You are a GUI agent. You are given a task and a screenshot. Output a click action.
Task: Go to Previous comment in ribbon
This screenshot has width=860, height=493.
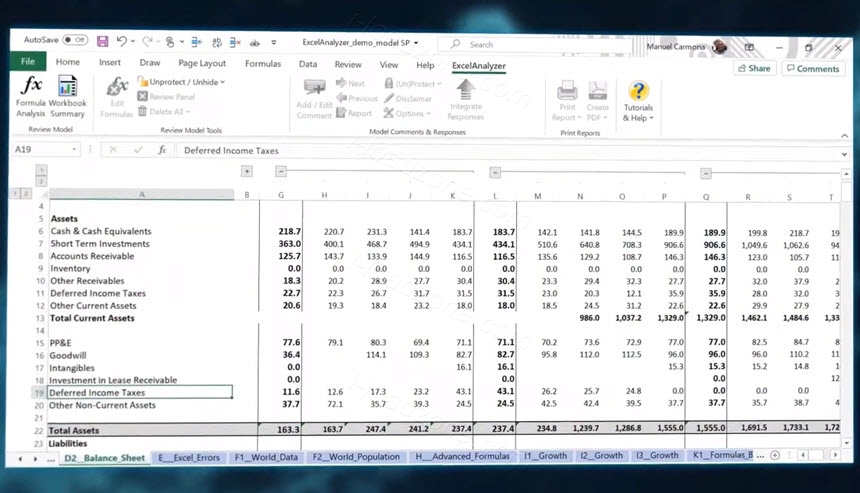357,98
